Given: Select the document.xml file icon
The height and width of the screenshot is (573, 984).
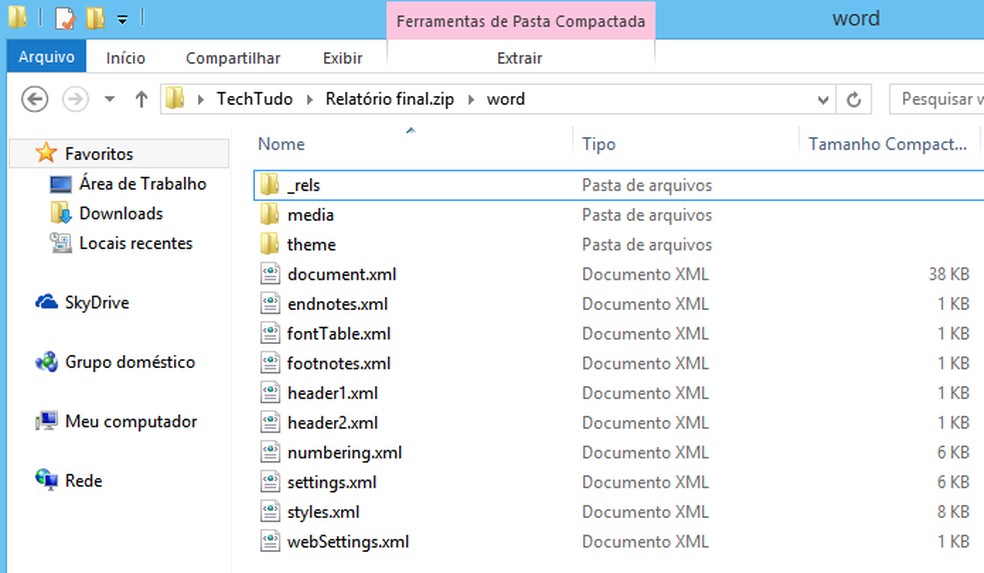Looking at the screenshot, I should click(x=269, y=274).
